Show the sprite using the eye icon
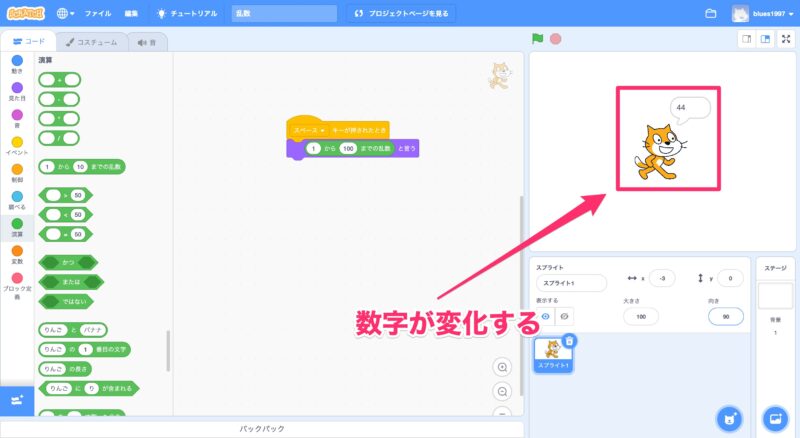The image size is (800, 438). coord(546,316)
